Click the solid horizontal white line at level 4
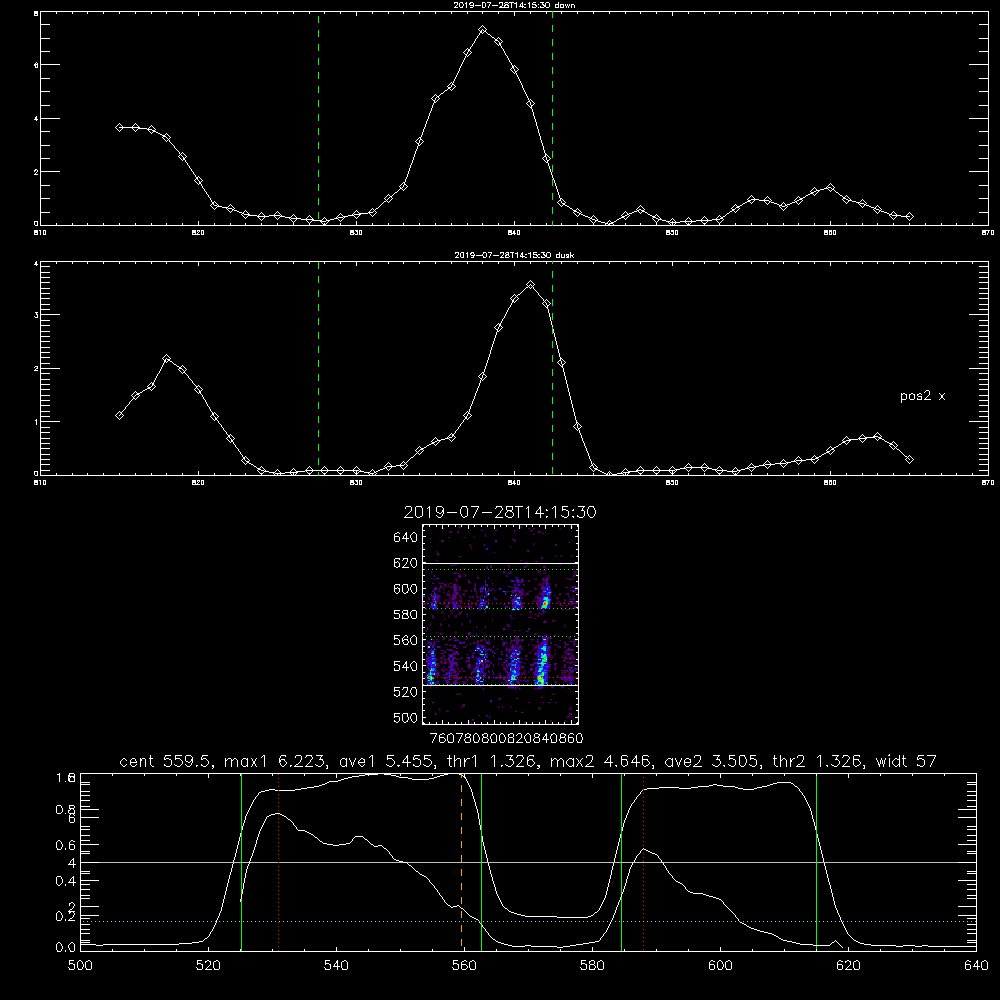Viewport: 1000px width, 1000px height. pos(528,862)
